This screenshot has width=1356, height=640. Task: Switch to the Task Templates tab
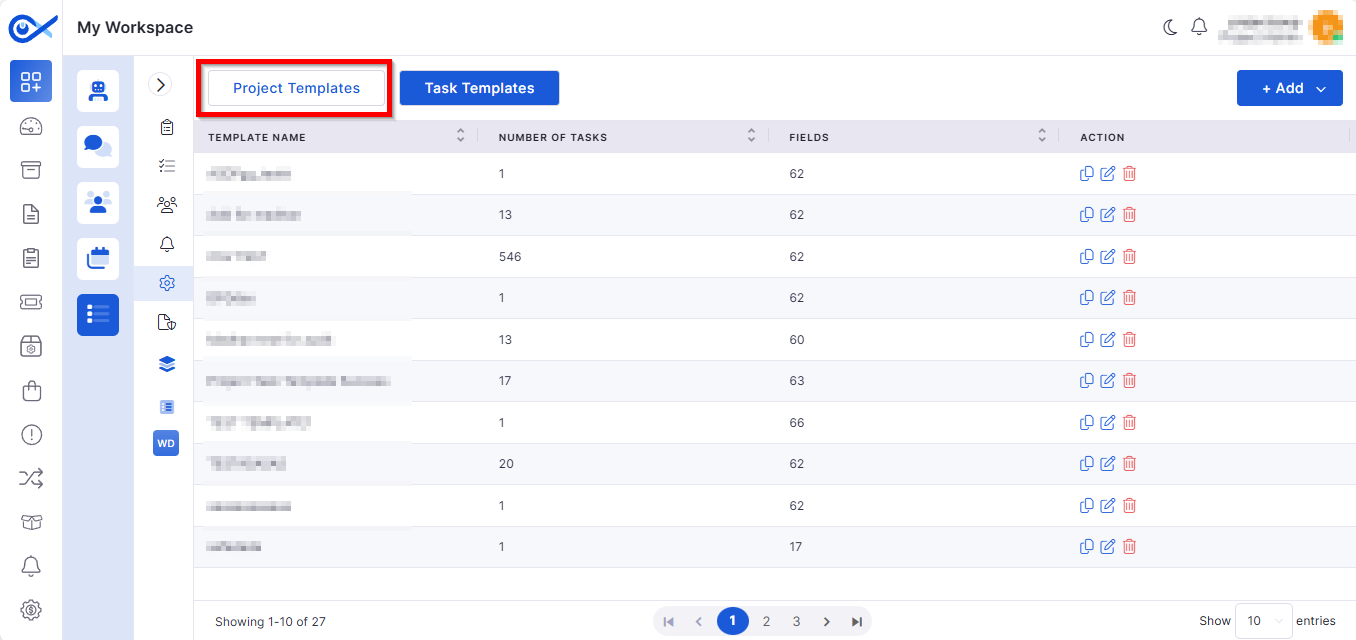click(x=479, y=88)
